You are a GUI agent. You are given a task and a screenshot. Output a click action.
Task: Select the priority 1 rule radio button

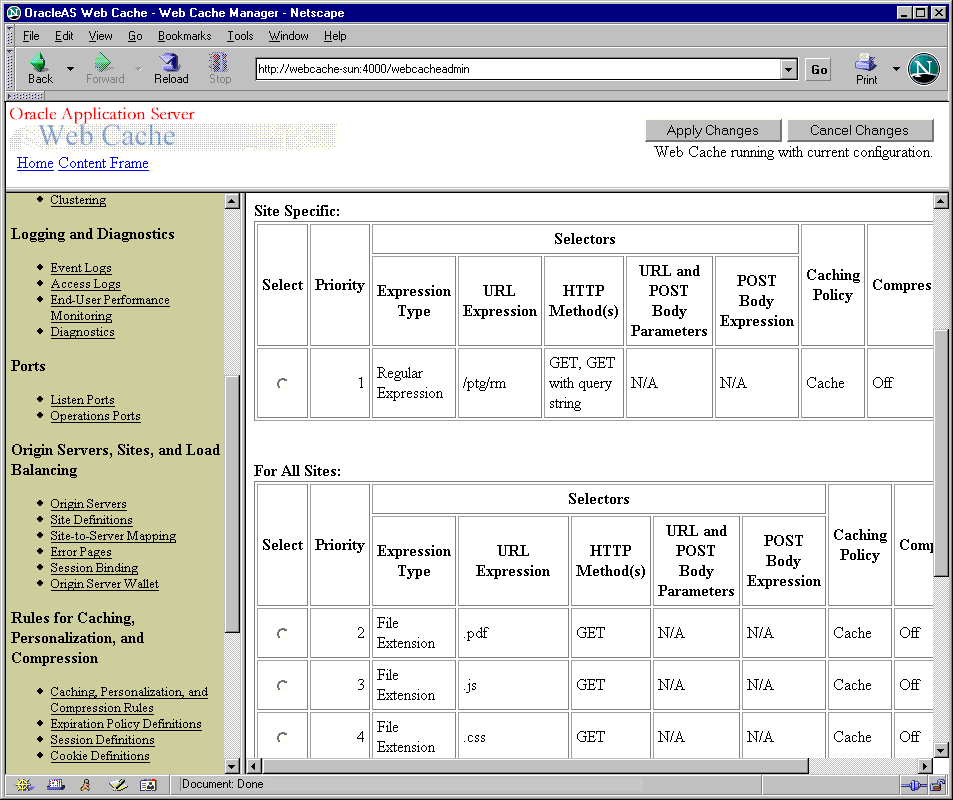click(x=281, y=382)
